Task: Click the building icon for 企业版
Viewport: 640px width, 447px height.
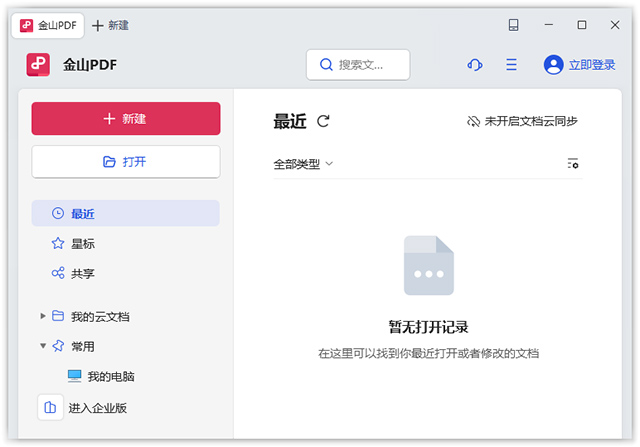Action: (x=50, y=407)
